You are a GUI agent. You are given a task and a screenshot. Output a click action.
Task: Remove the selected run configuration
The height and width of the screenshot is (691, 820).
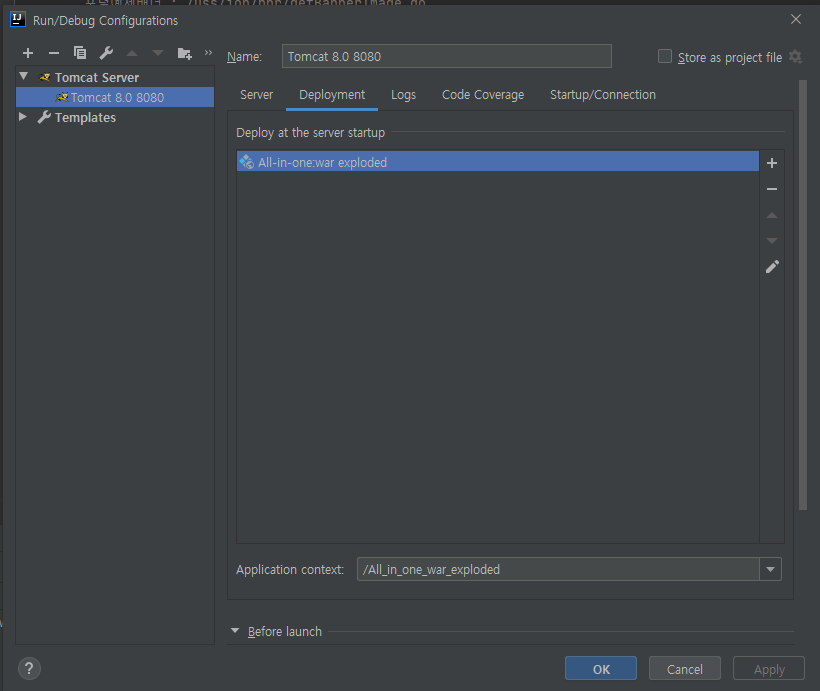click(54, 53)
